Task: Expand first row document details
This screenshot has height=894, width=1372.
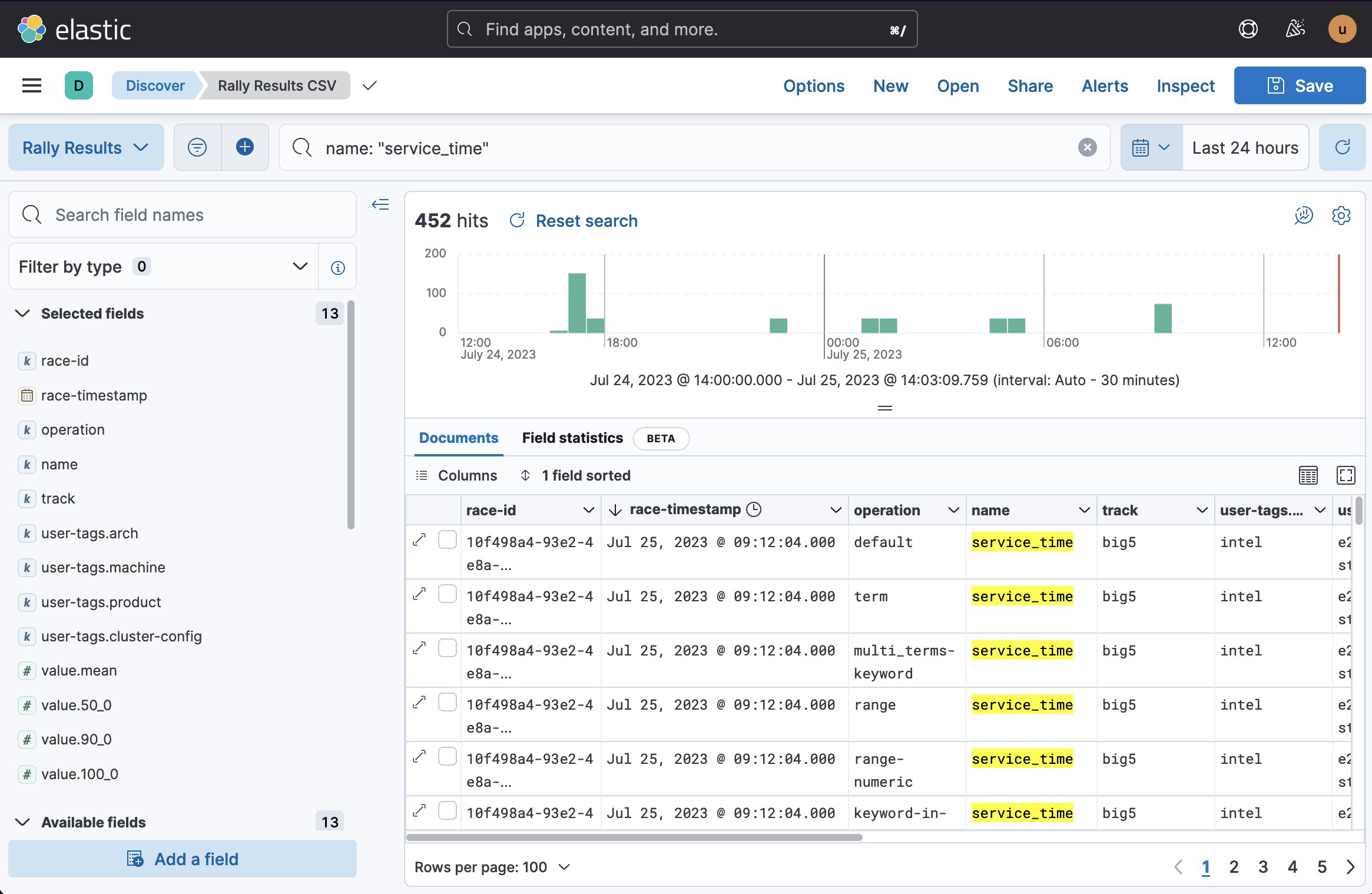Action: pyautogui.click(x=419, y=540)
